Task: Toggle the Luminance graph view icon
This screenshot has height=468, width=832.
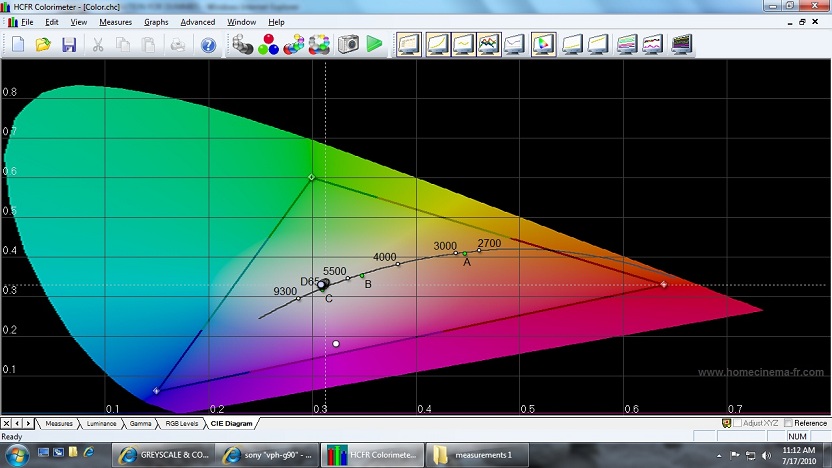Action: point(437,45)
